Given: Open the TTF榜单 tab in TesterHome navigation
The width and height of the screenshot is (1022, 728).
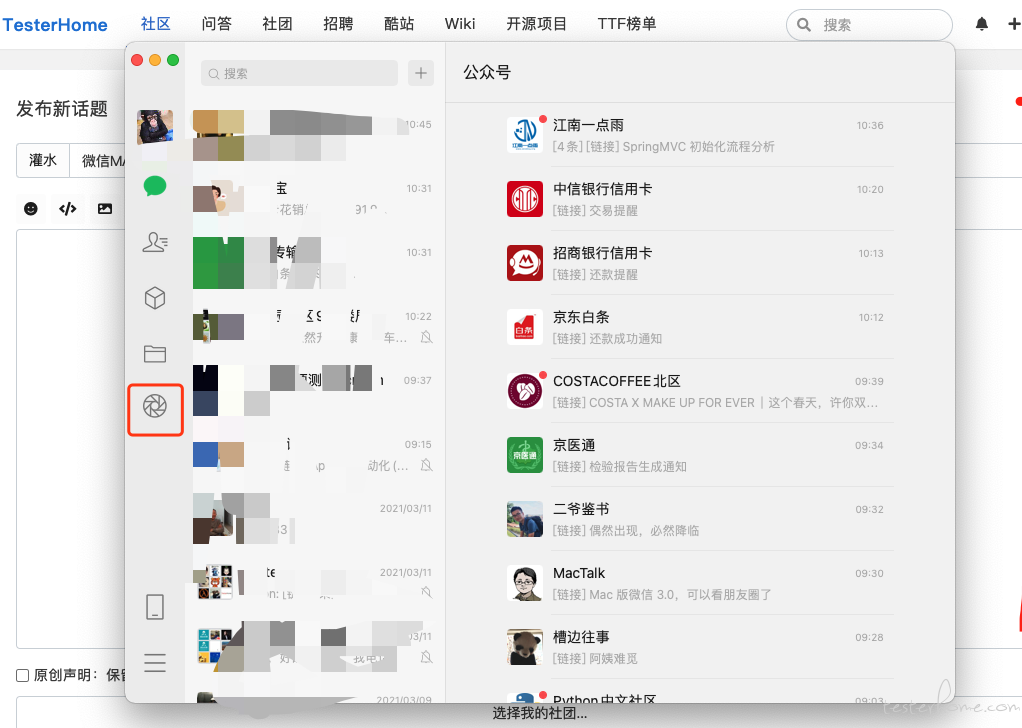Looking at the screenshot, I should pos(626,24).
